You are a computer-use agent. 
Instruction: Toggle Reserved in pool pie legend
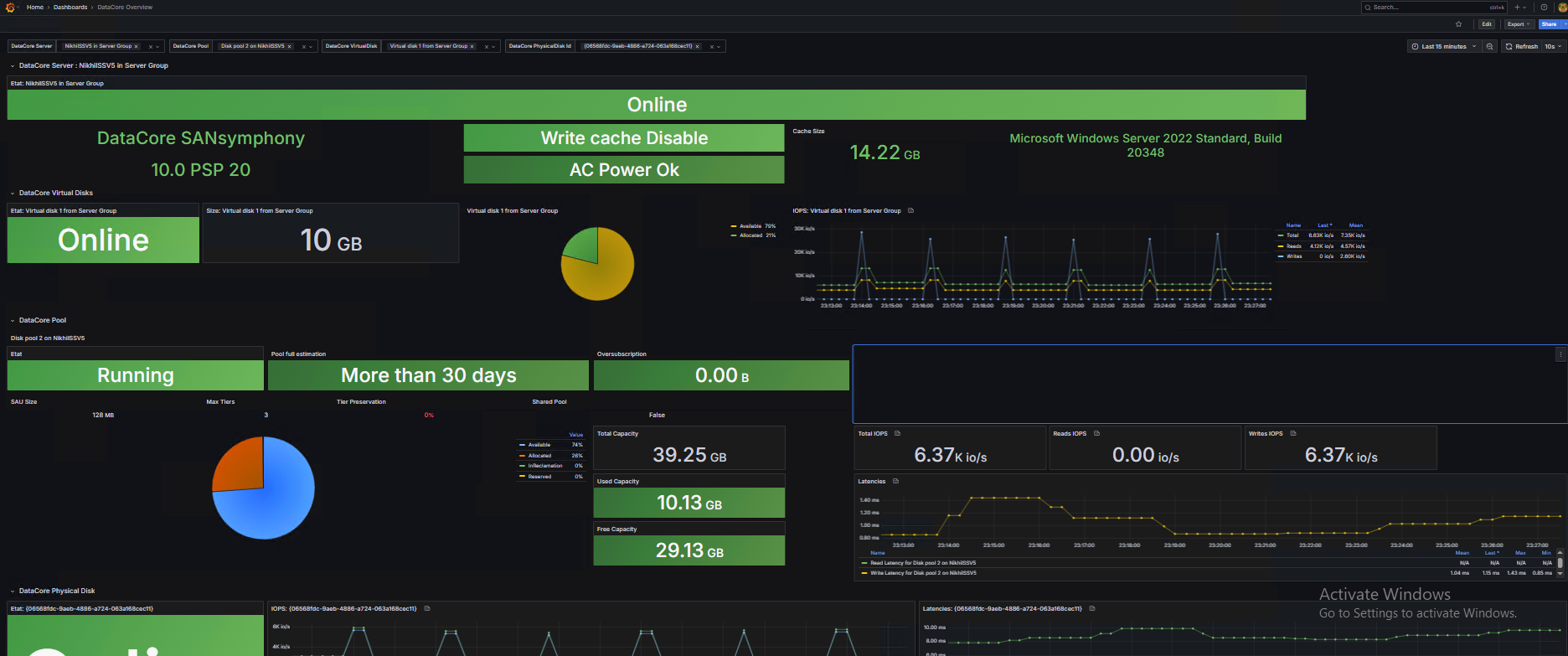point(539,477)
